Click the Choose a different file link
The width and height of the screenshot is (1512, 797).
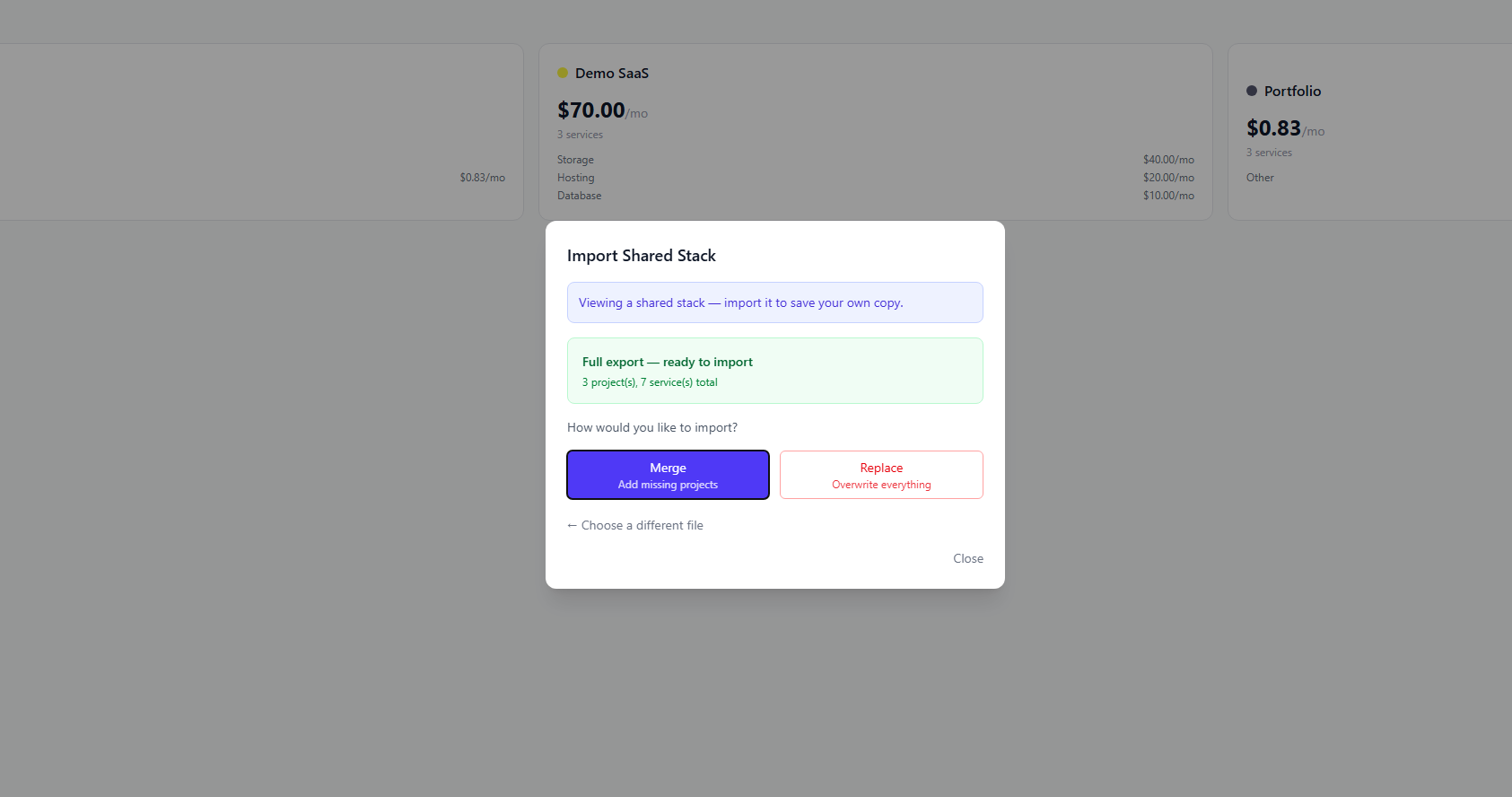(x=634, y=525)
